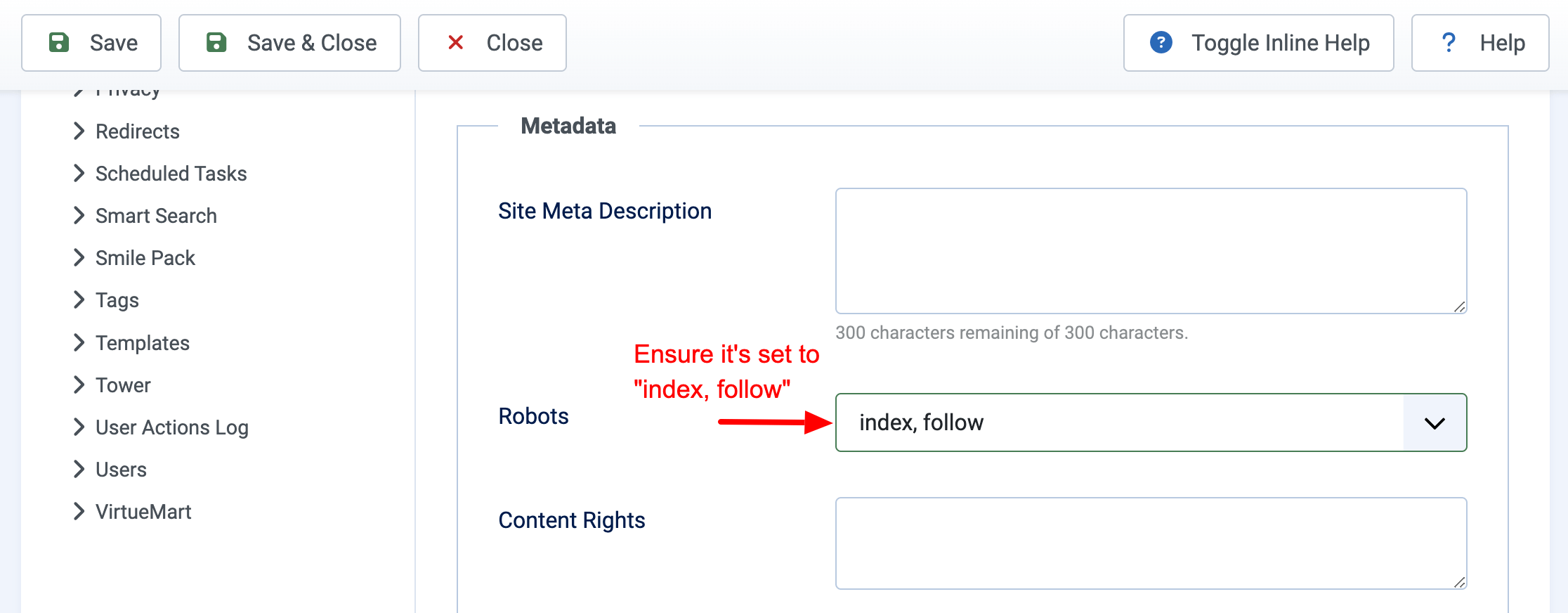Toggle Inline Help button

coord(1258,43)
